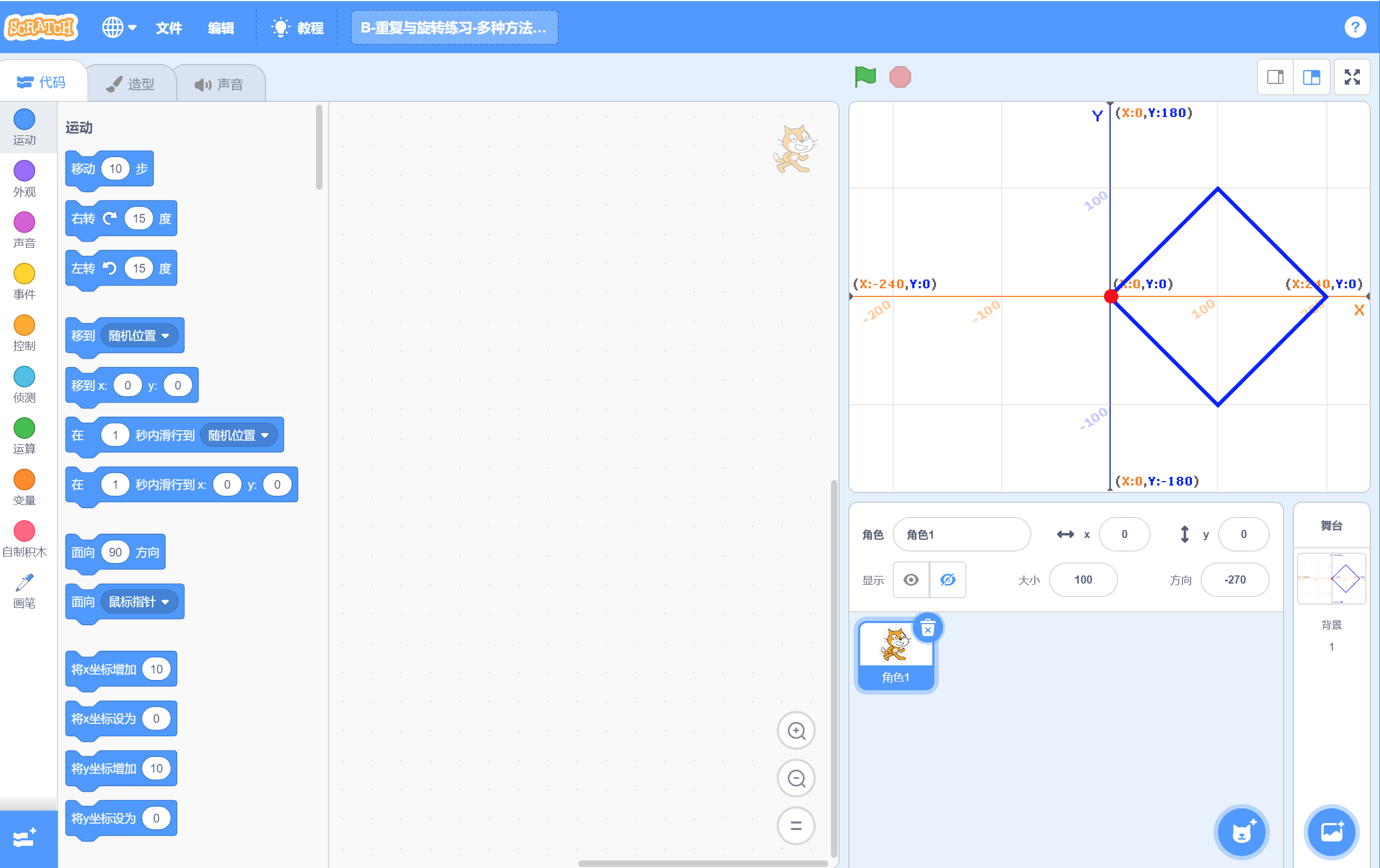1380x868 pixels.
Task: Click the green flag to run
Action: [865, 77]
